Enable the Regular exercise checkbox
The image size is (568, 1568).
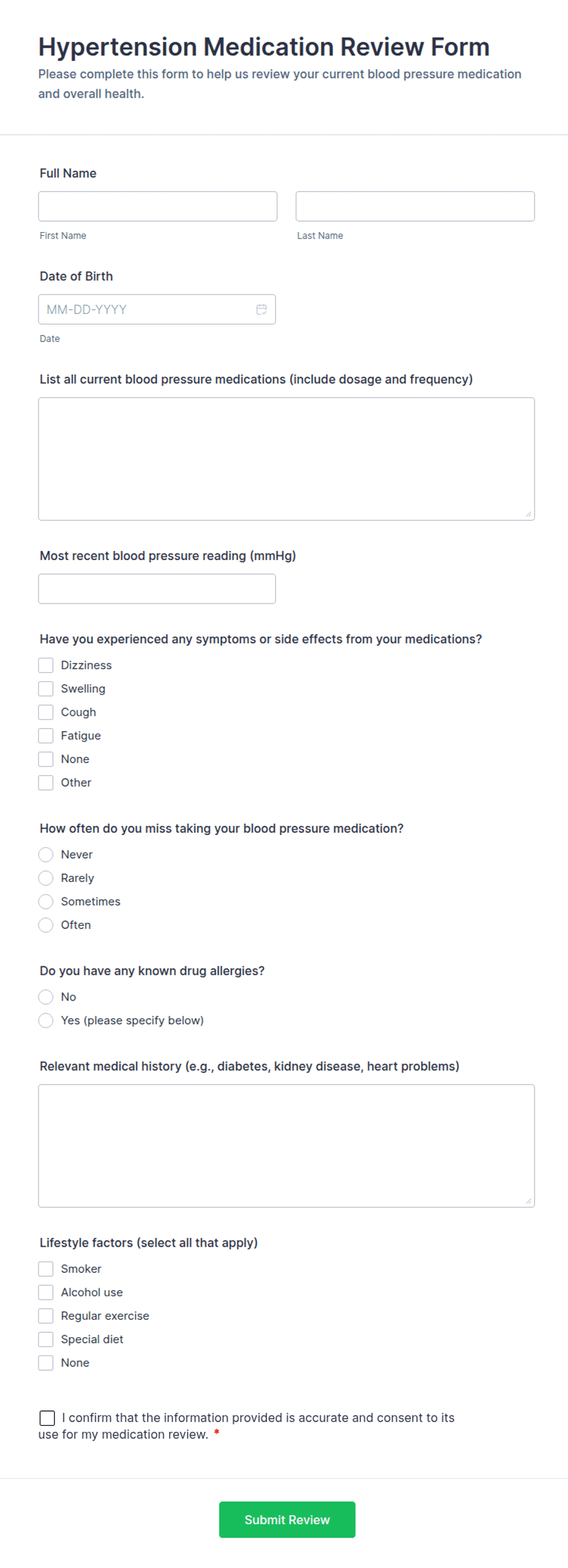tap(45, 1316)
